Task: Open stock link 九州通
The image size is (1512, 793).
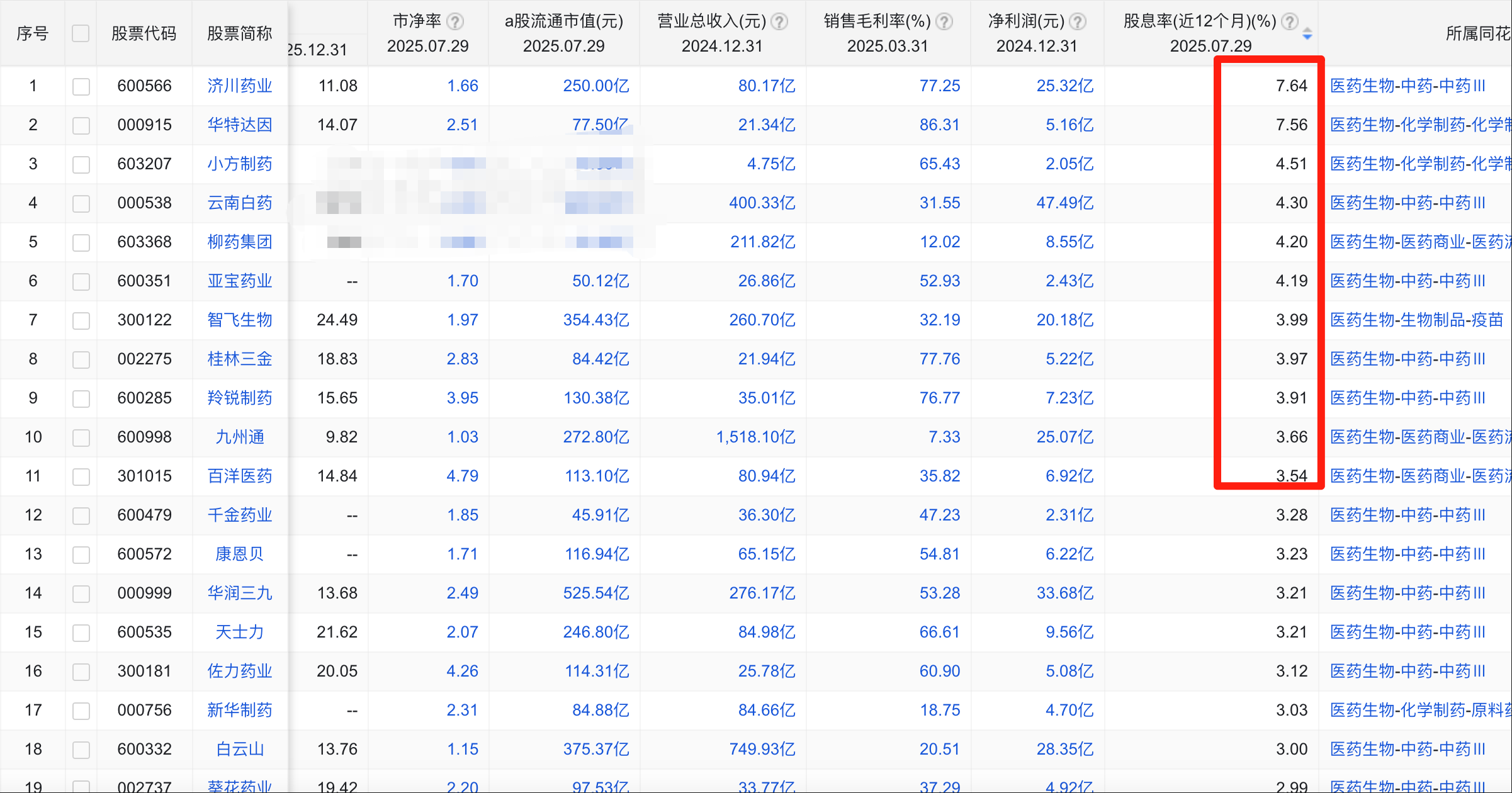Action: click(x=240, y=437)
